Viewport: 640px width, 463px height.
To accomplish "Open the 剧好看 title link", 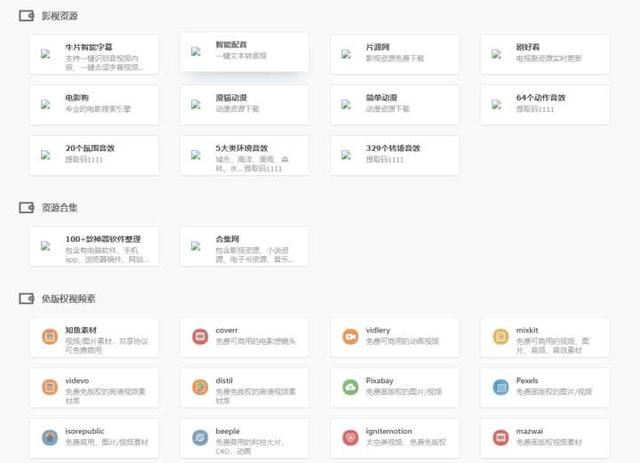I will pos(528,47).
